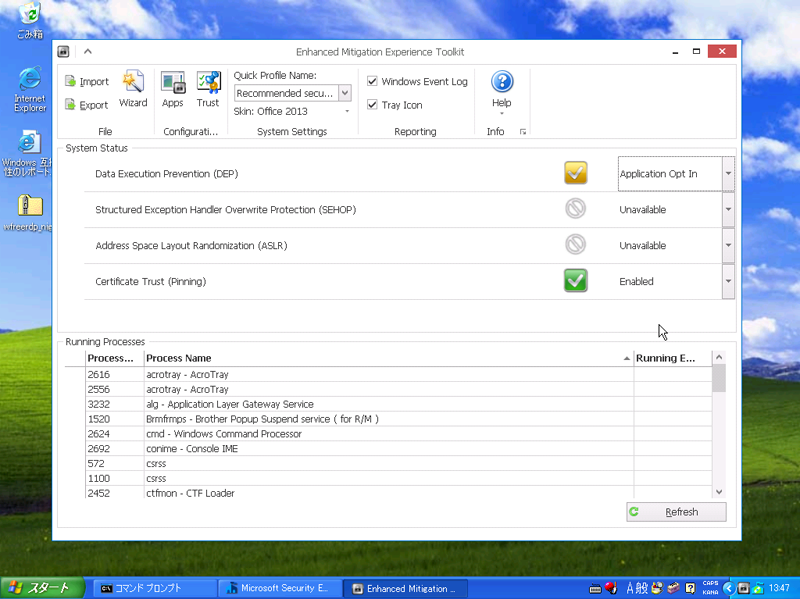Click the keyboard IME tray icon
Image resolution: width=800 pixels, height=599 pixels.
[x=595, y=589]
